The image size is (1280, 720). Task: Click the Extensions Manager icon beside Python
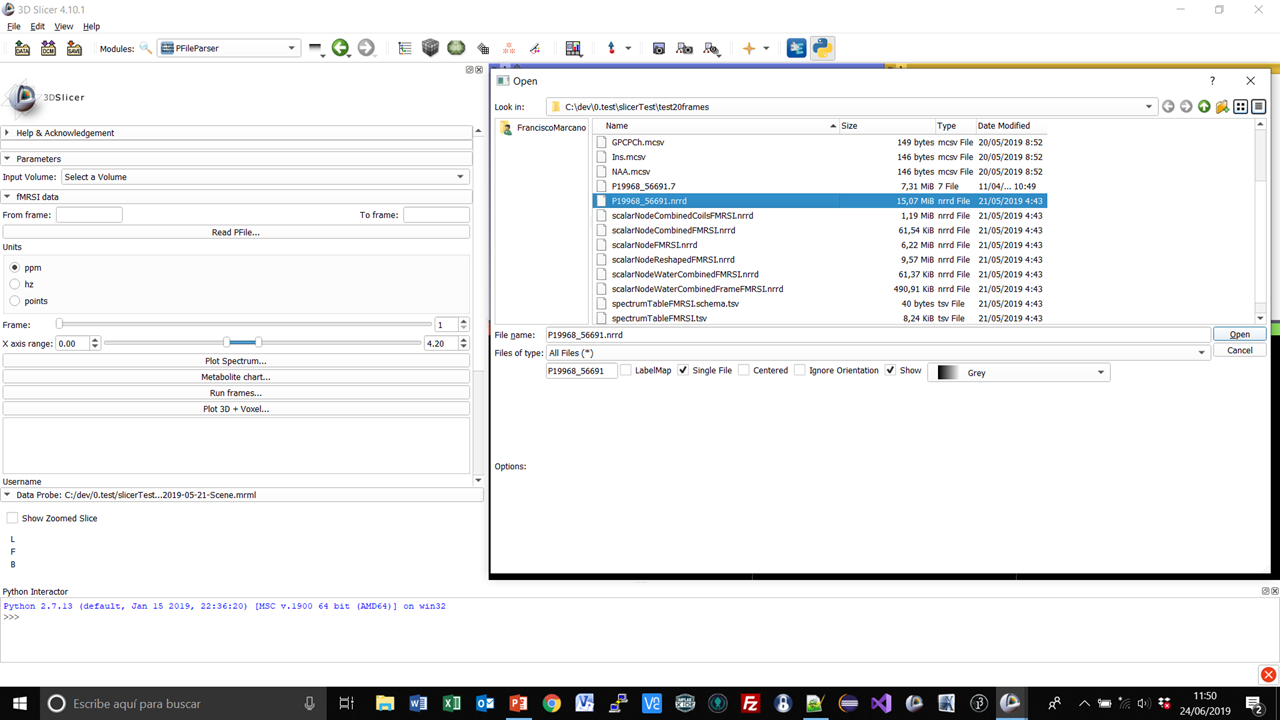(796, 48)
